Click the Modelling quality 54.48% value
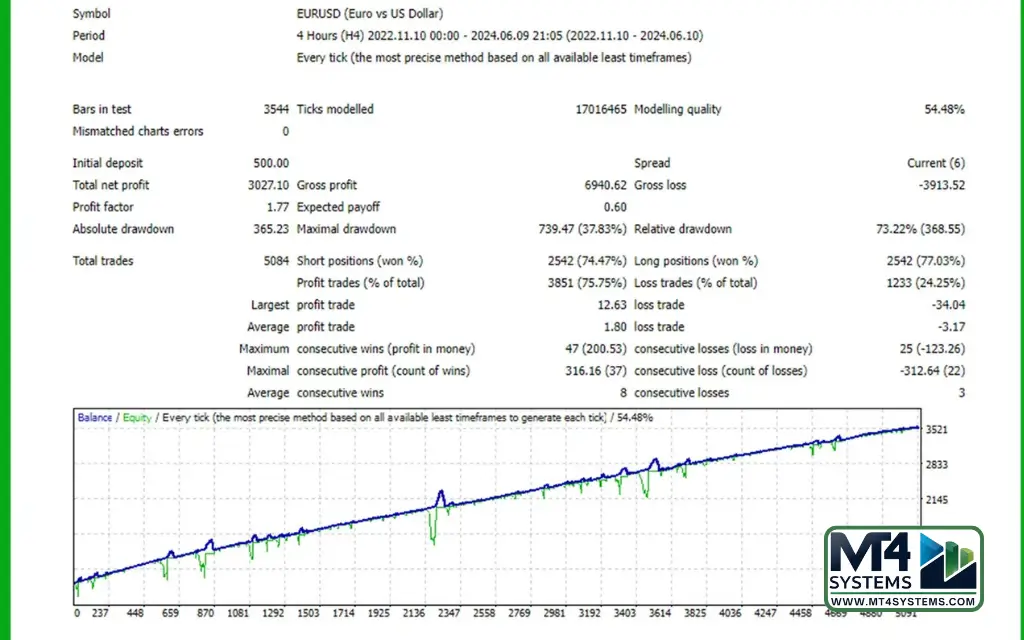Image resolution: width=1024 pixels, height=640 pixels. pyautogui.click(x=944, y=109)
